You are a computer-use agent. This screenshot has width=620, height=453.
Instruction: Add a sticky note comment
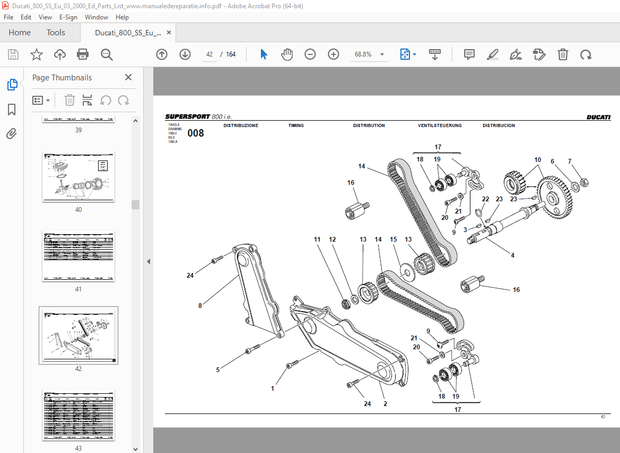(x=469, y=54)
